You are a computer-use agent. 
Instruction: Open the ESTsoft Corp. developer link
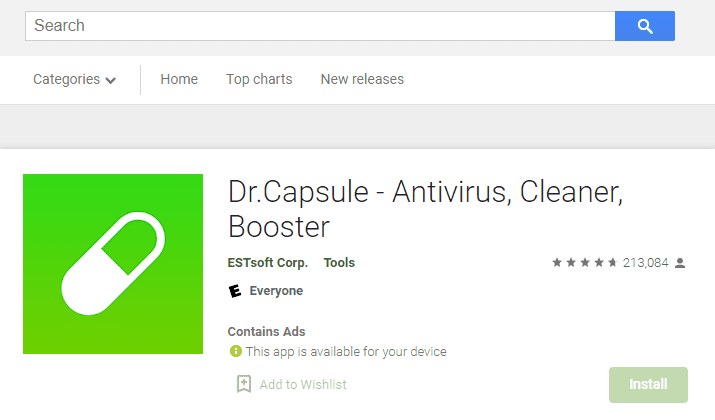coord(268,263)
